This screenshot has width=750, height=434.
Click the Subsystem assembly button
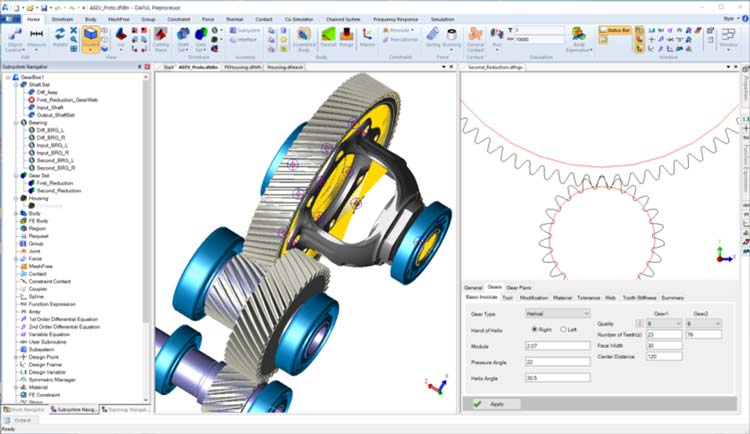pos(245,30)
